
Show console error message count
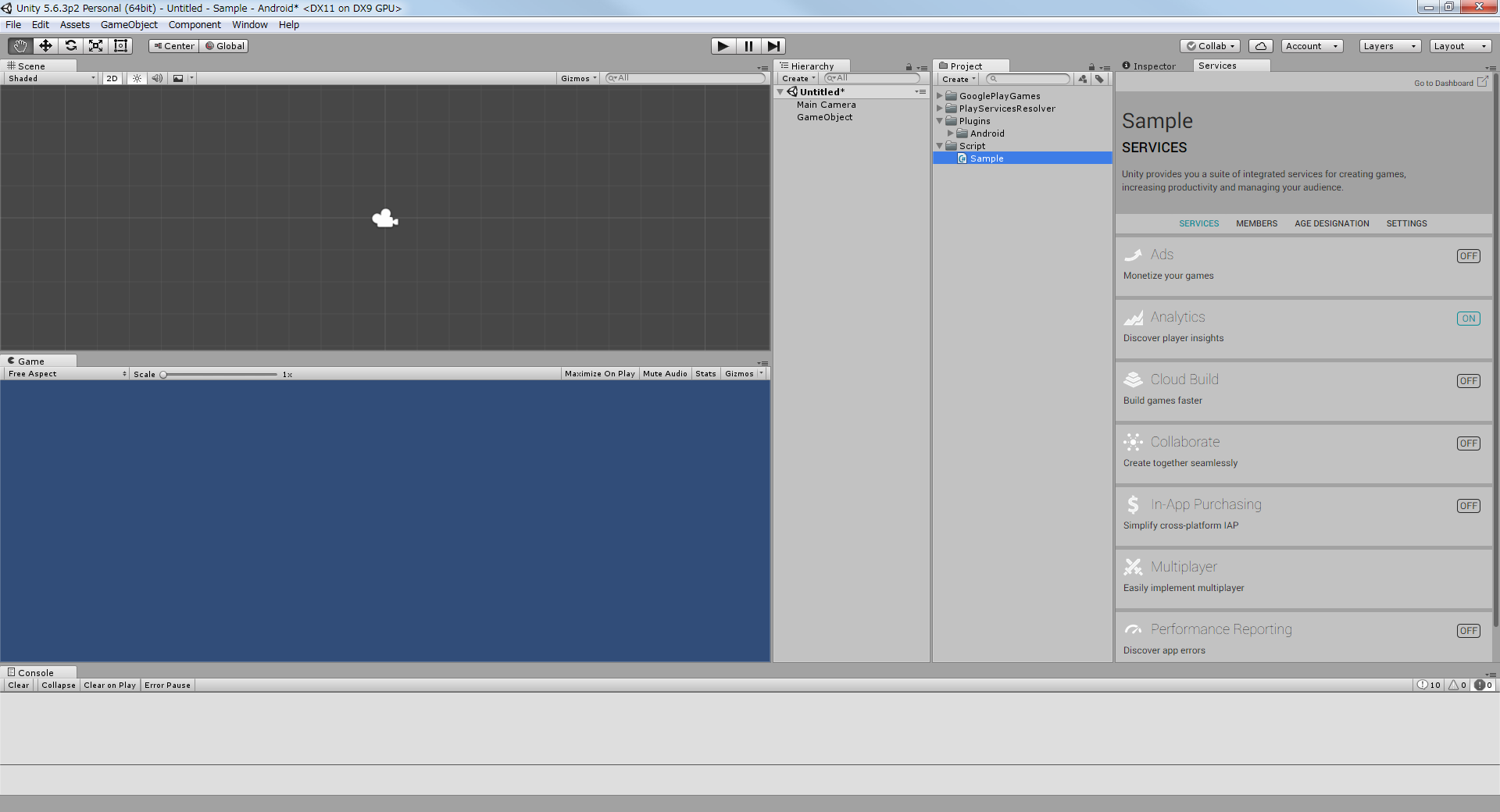pyautogui.click(x=1484, y=685)
